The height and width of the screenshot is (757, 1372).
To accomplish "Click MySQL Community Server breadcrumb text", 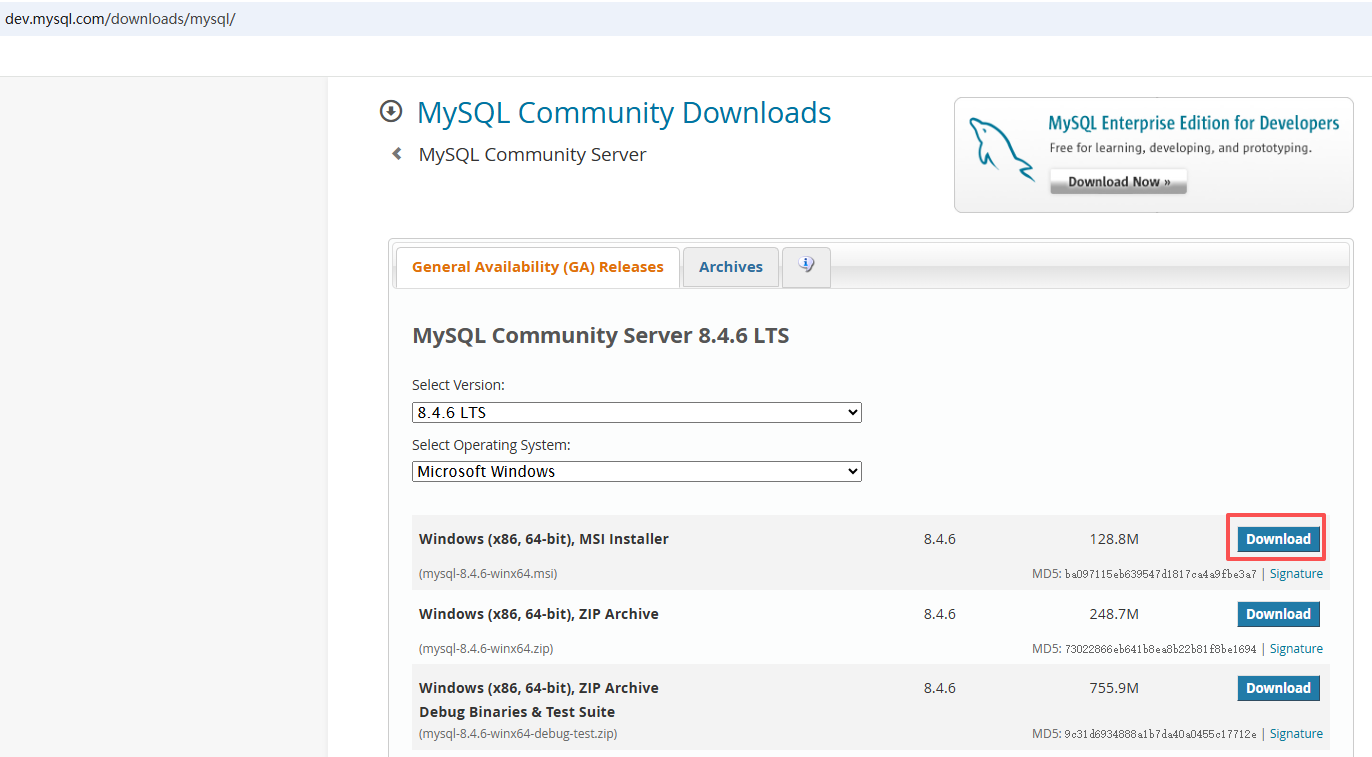I will [532, 155].
